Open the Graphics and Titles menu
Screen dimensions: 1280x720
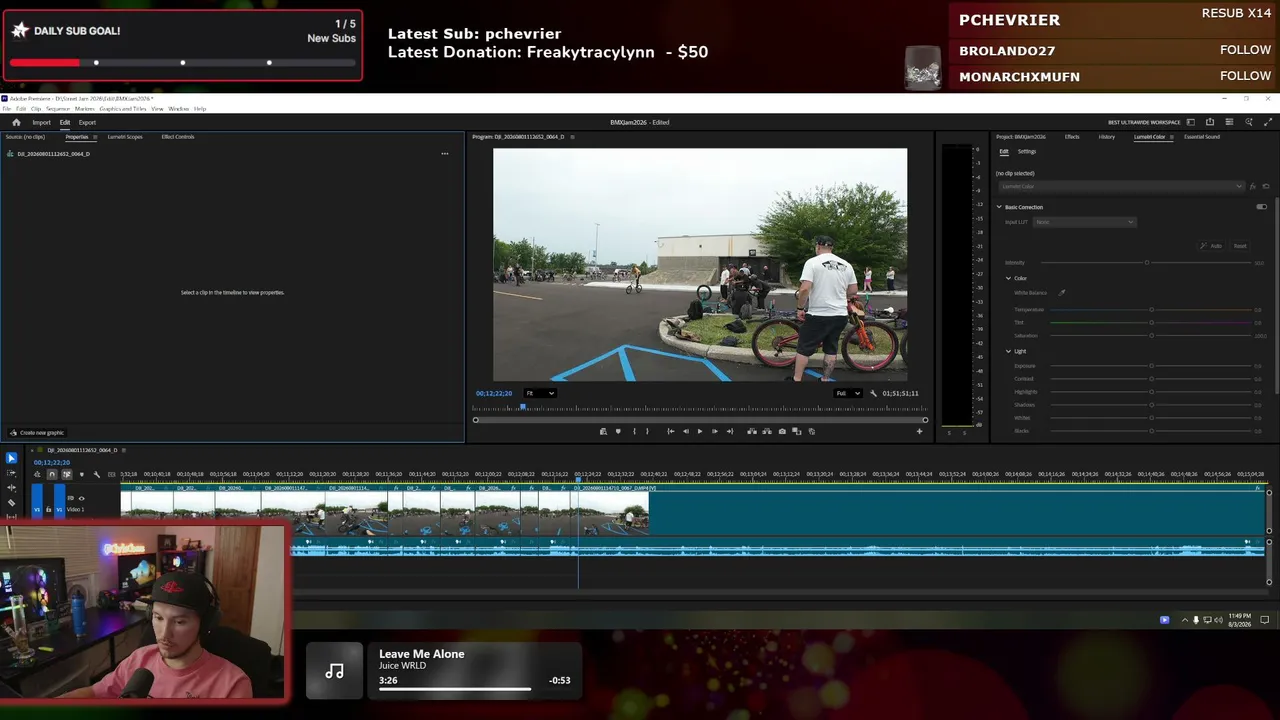[x=122, y=109]
